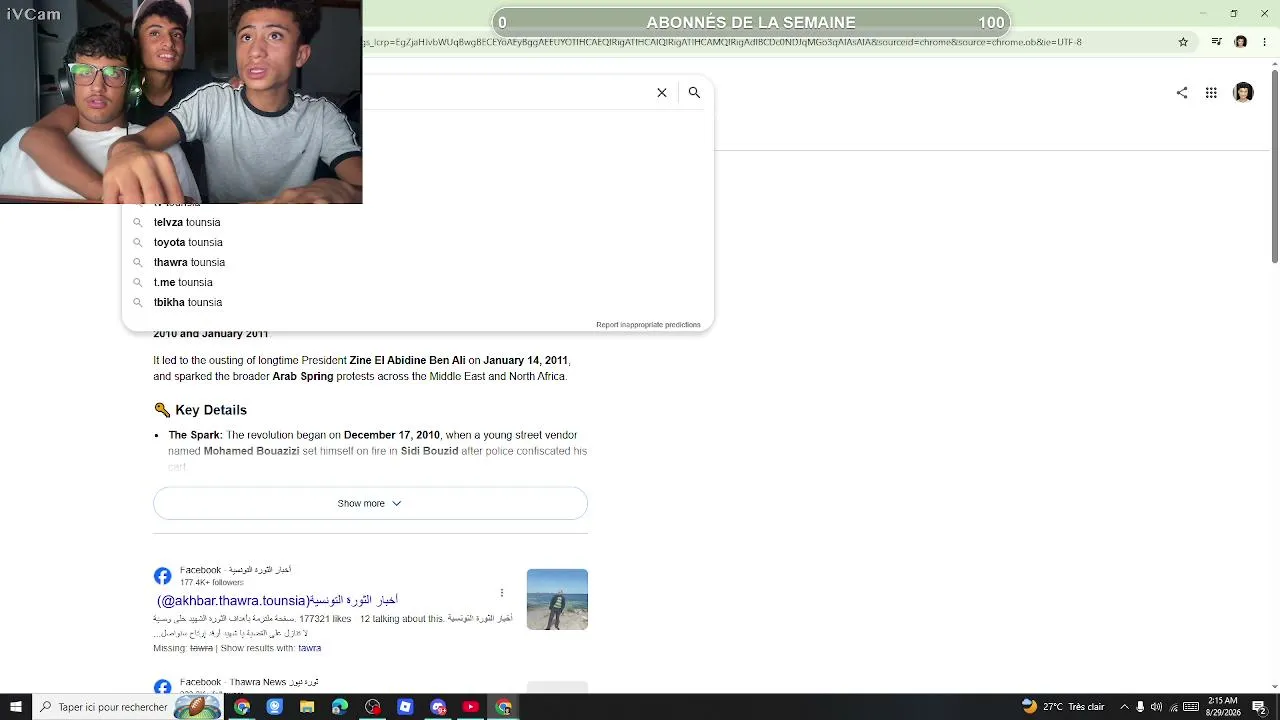Viewport: 1280px width, 720px height.
Task: Click the scrollbar up arrow
Action: (1274, 63)
